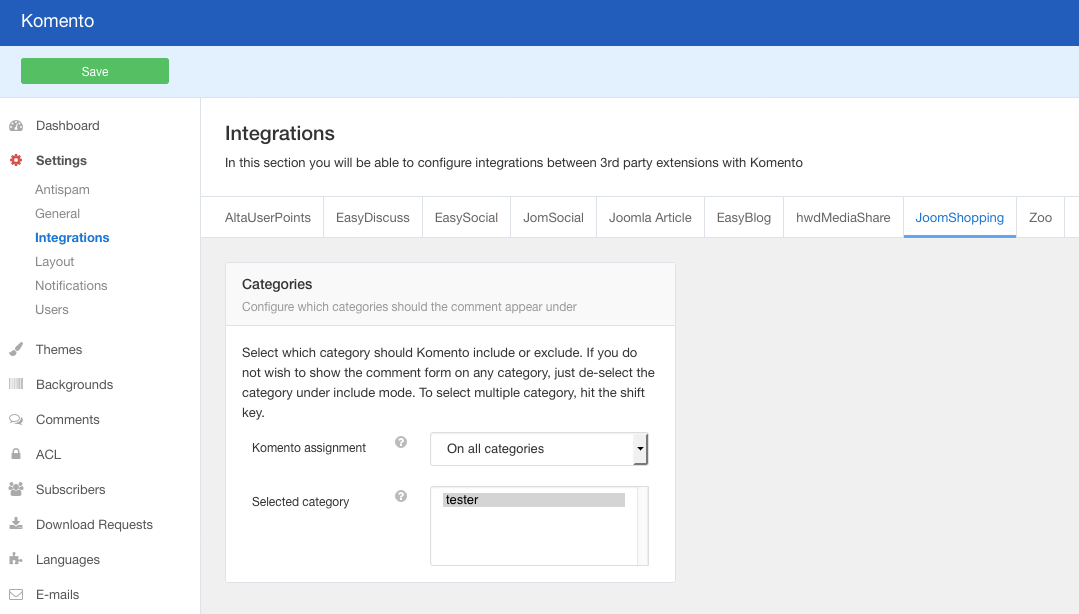Save the integration settings
Image resolution: width=1079 pixels, height=614 pixels.
(95, 71)
